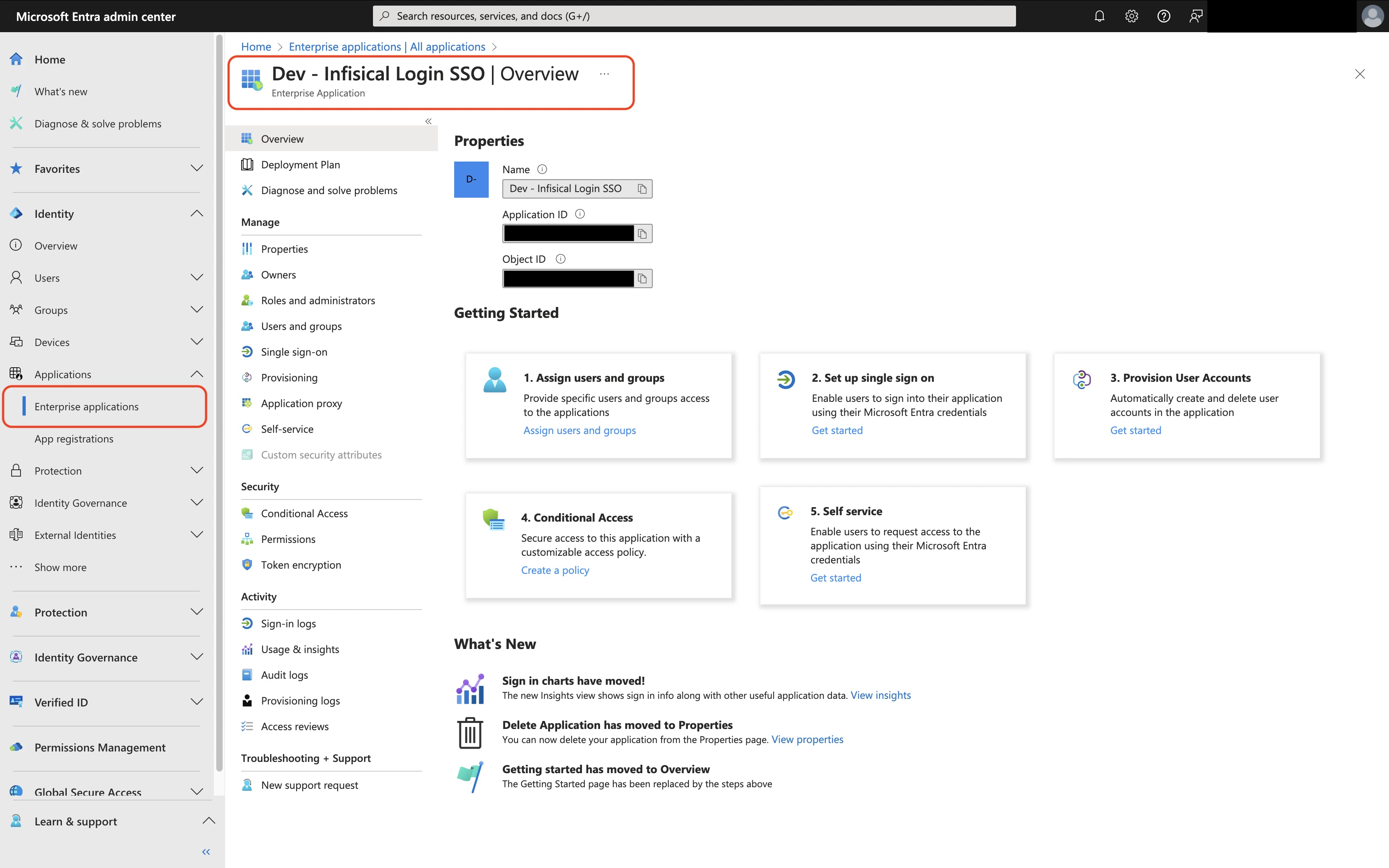The image size is (1389, 868).
Task: Open the View insights link
Action: click(881, 695)
